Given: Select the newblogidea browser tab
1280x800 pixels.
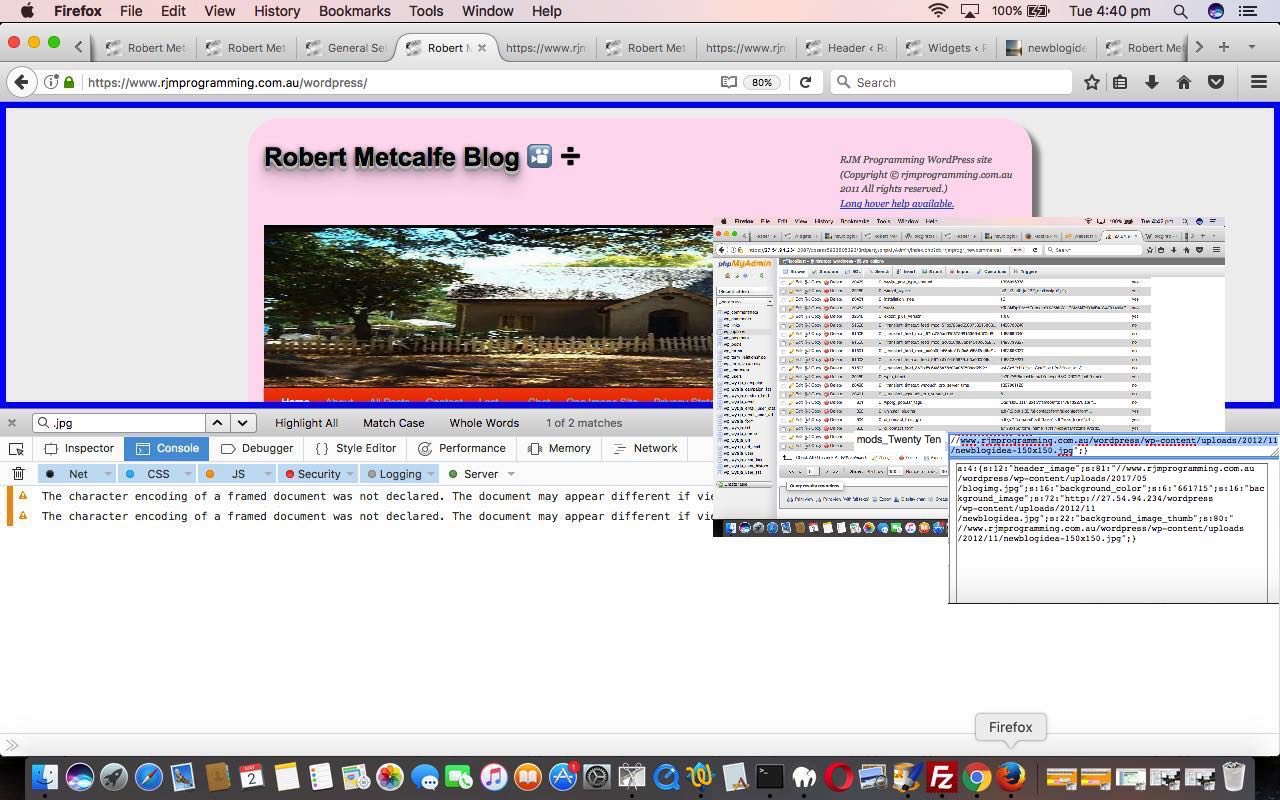Looking at the screenshot, I should click(x=1045, y=47).
